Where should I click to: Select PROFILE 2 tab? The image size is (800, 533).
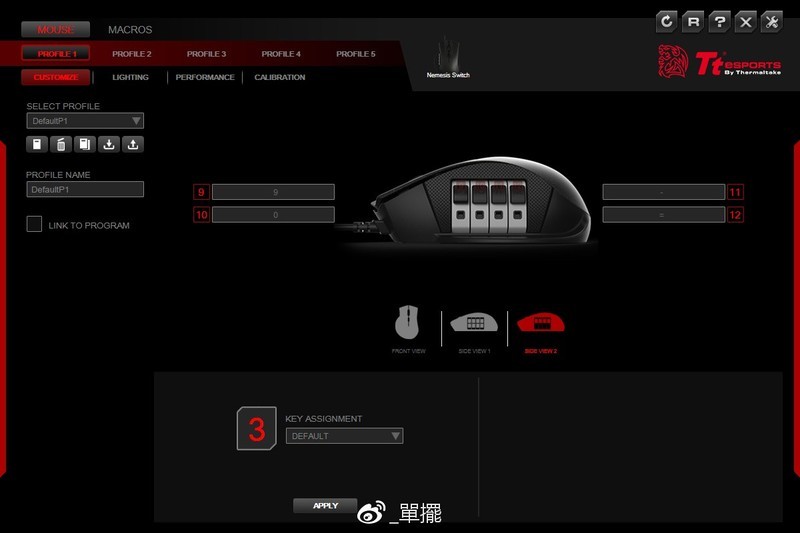(x=132, y=54)
